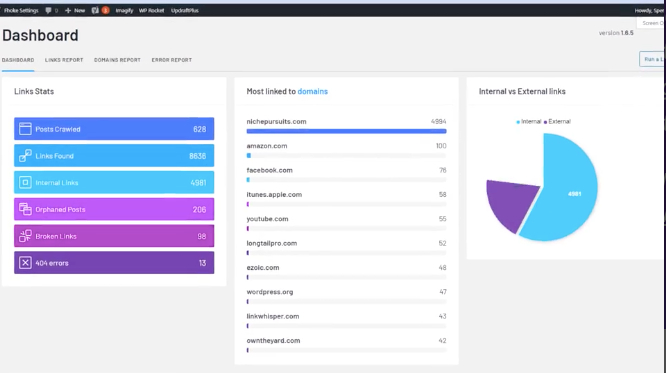The height and width of the screenshot is (373, 666).
Task: Click the domains link in heading
Action: 313,91
